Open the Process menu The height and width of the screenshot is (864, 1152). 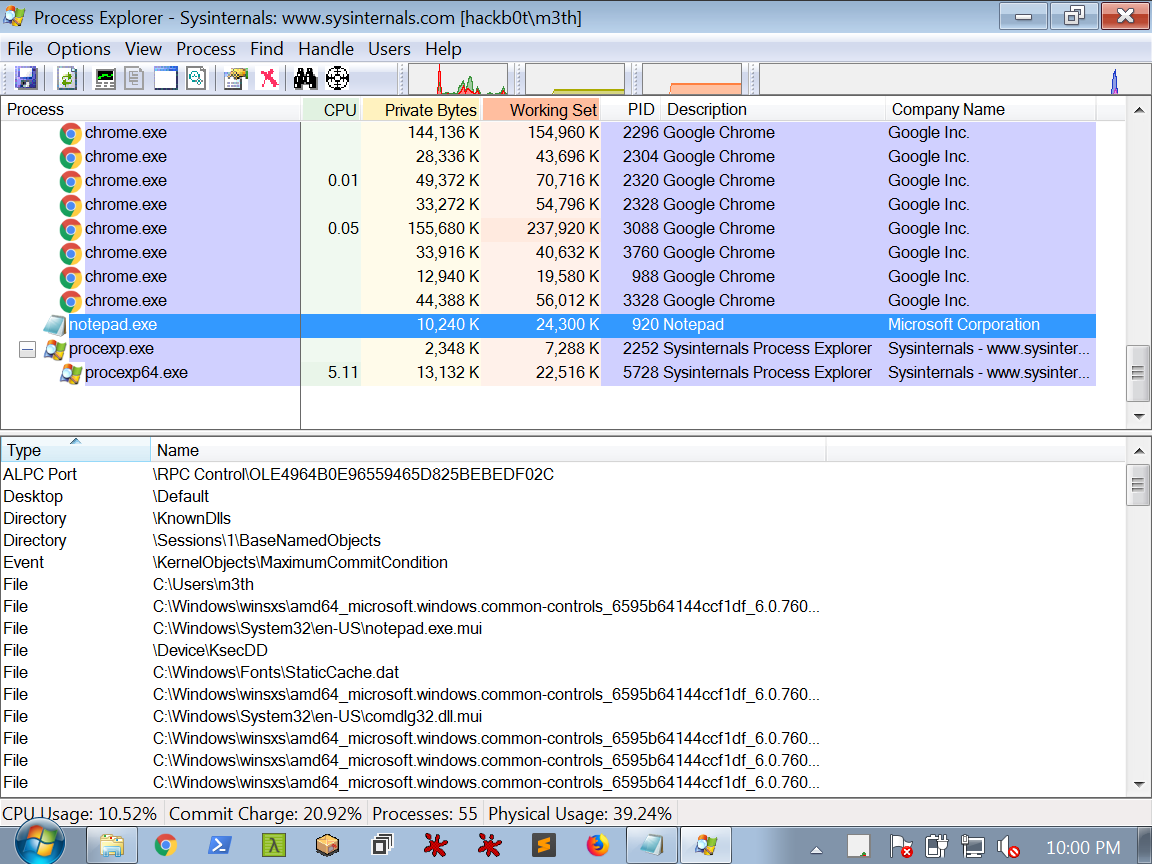pos(206,49)
